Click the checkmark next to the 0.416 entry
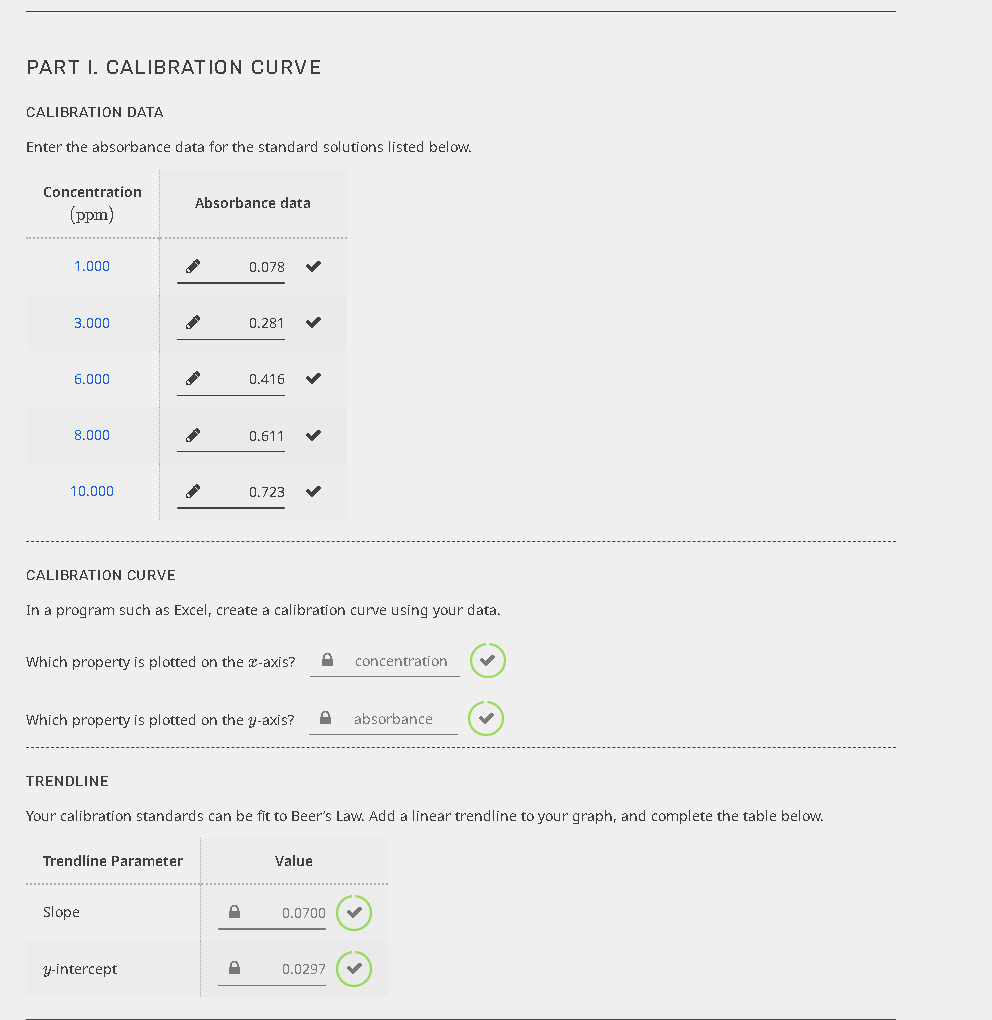 pyautogui.click(x=314, y=378)
